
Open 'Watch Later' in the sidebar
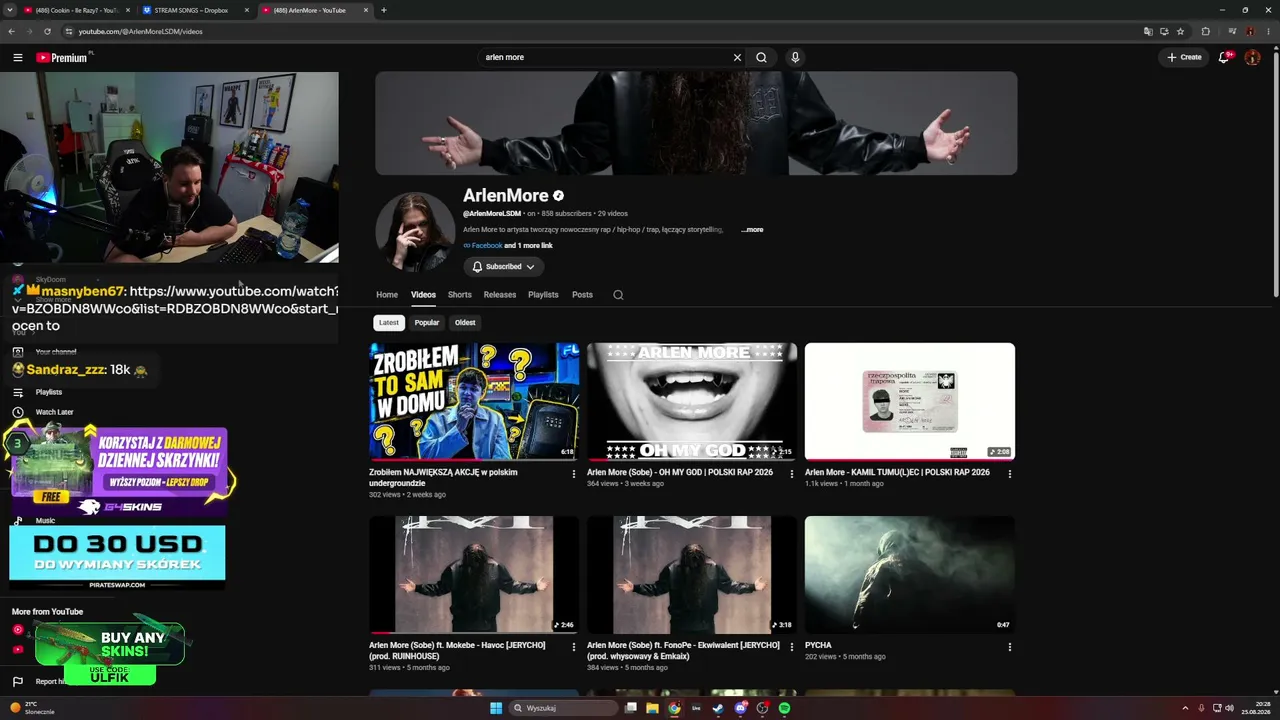tap(55, 412)
